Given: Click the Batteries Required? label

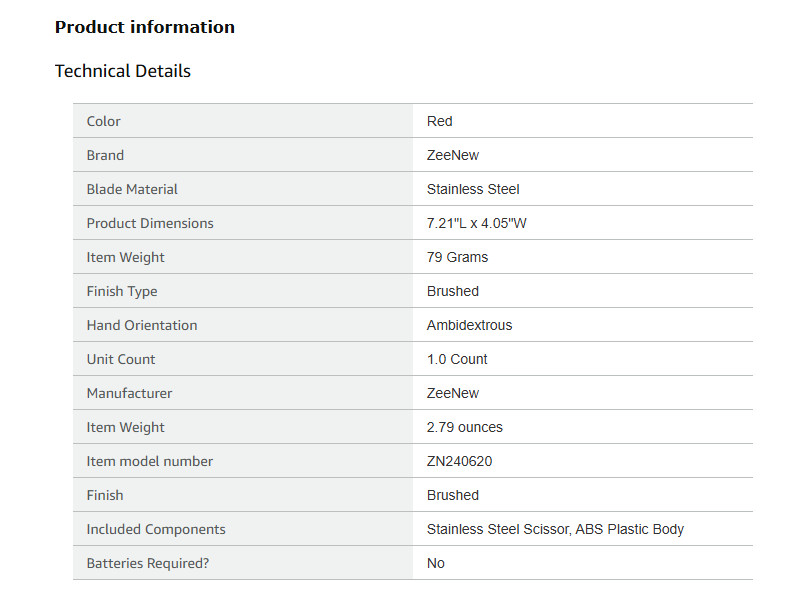Looking at the screenshot, I should coord(148,563).
